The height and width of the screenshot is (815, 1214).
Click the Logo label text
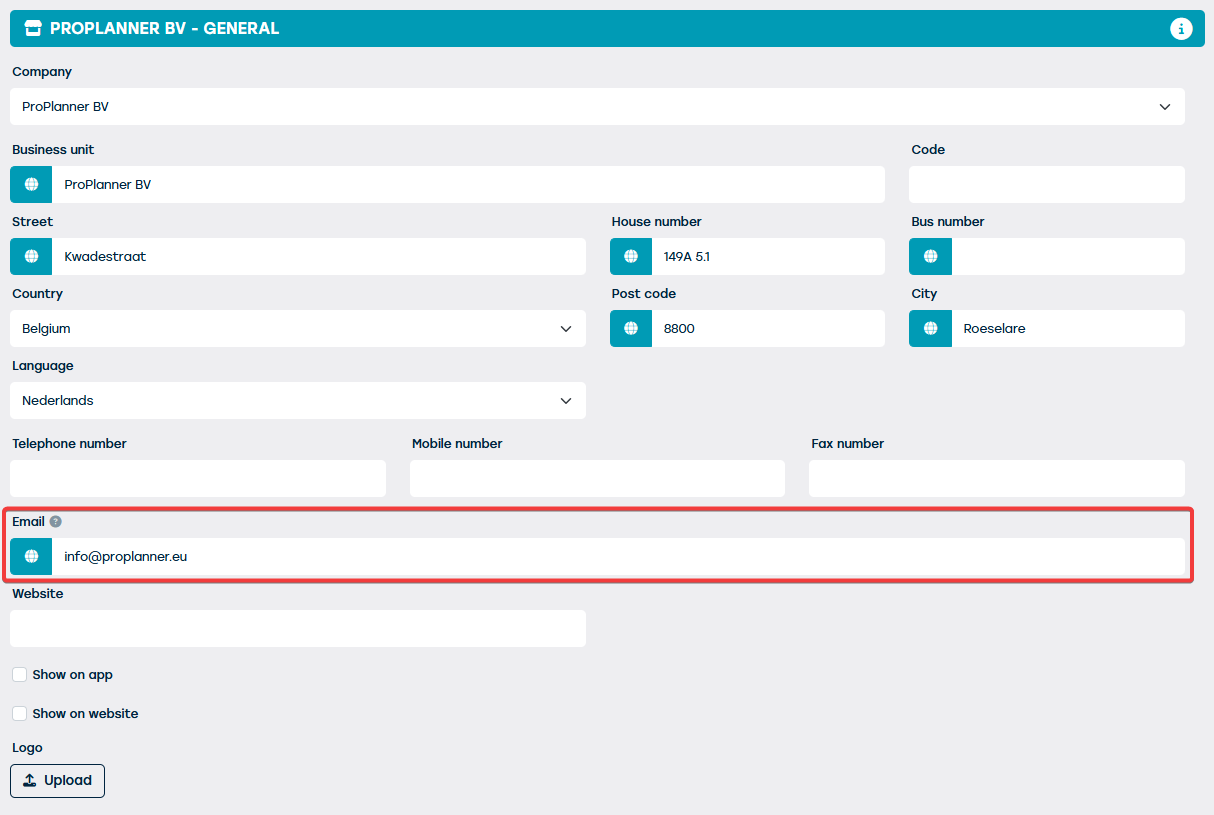(x=28, y=748)
